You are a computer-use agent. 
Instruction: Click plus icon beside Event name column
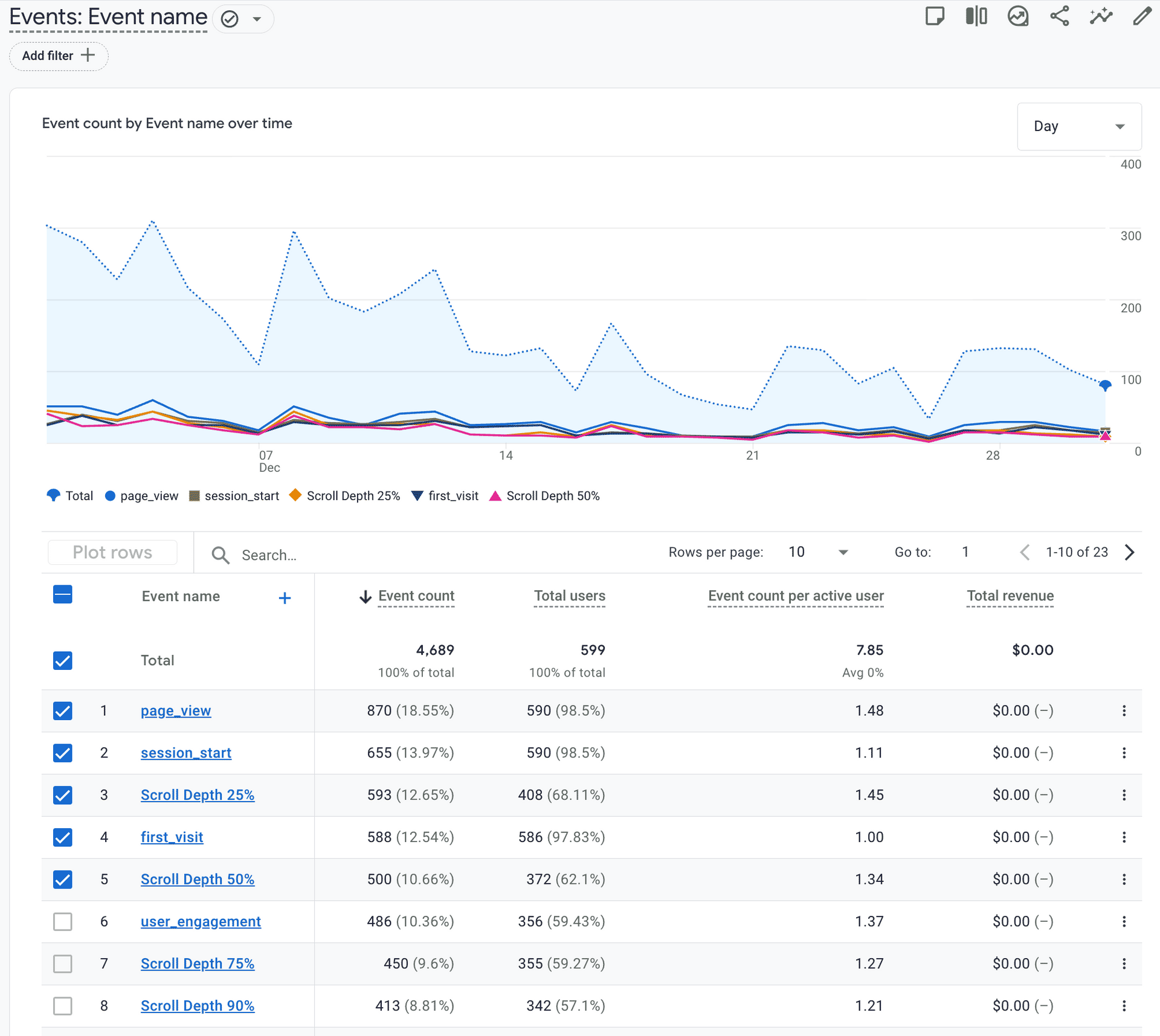[x=285, y=598]
